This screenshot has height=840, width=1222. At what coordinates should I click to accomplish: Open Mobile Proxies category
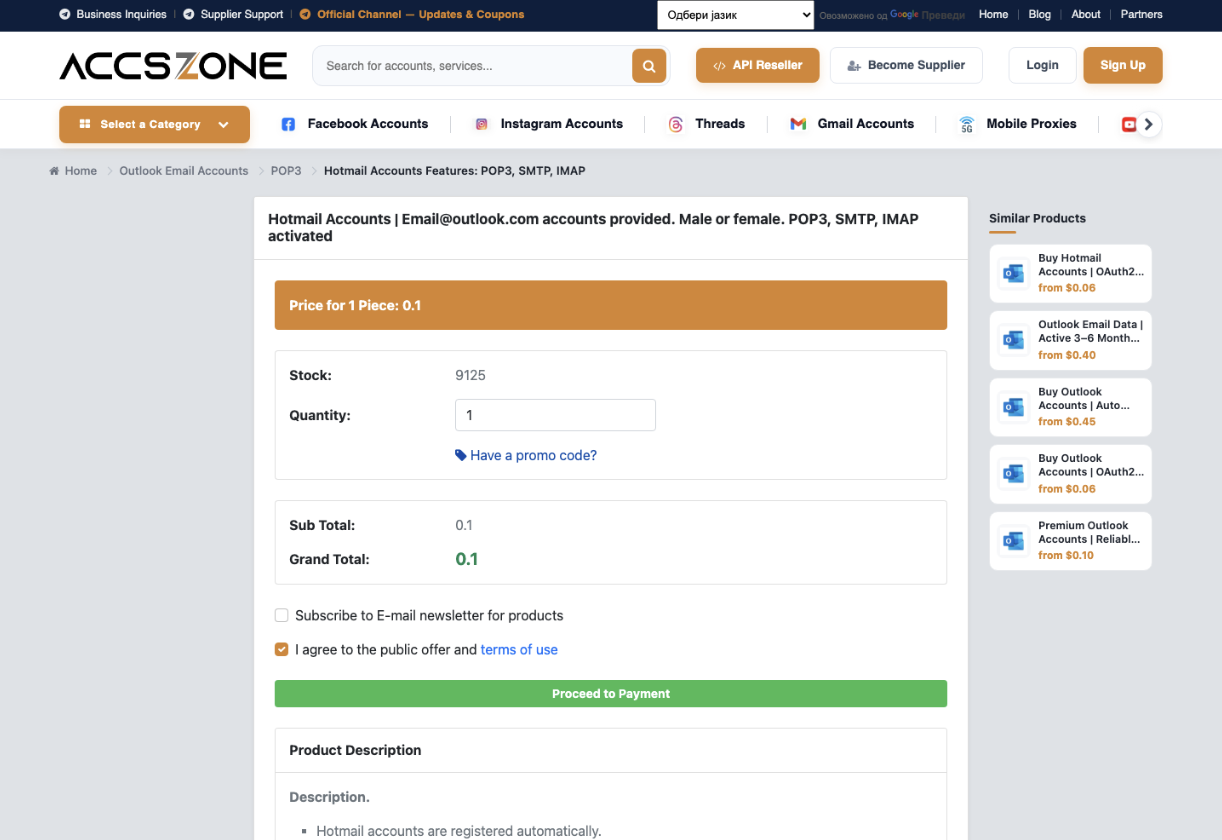click(x=1031, y=124)
